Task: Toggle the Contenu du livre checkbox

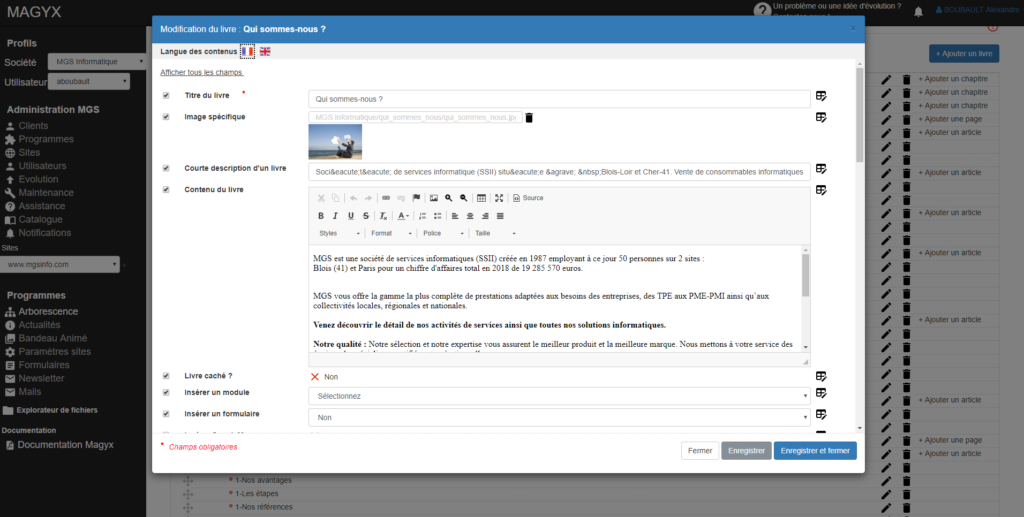Action: [166, 189]
